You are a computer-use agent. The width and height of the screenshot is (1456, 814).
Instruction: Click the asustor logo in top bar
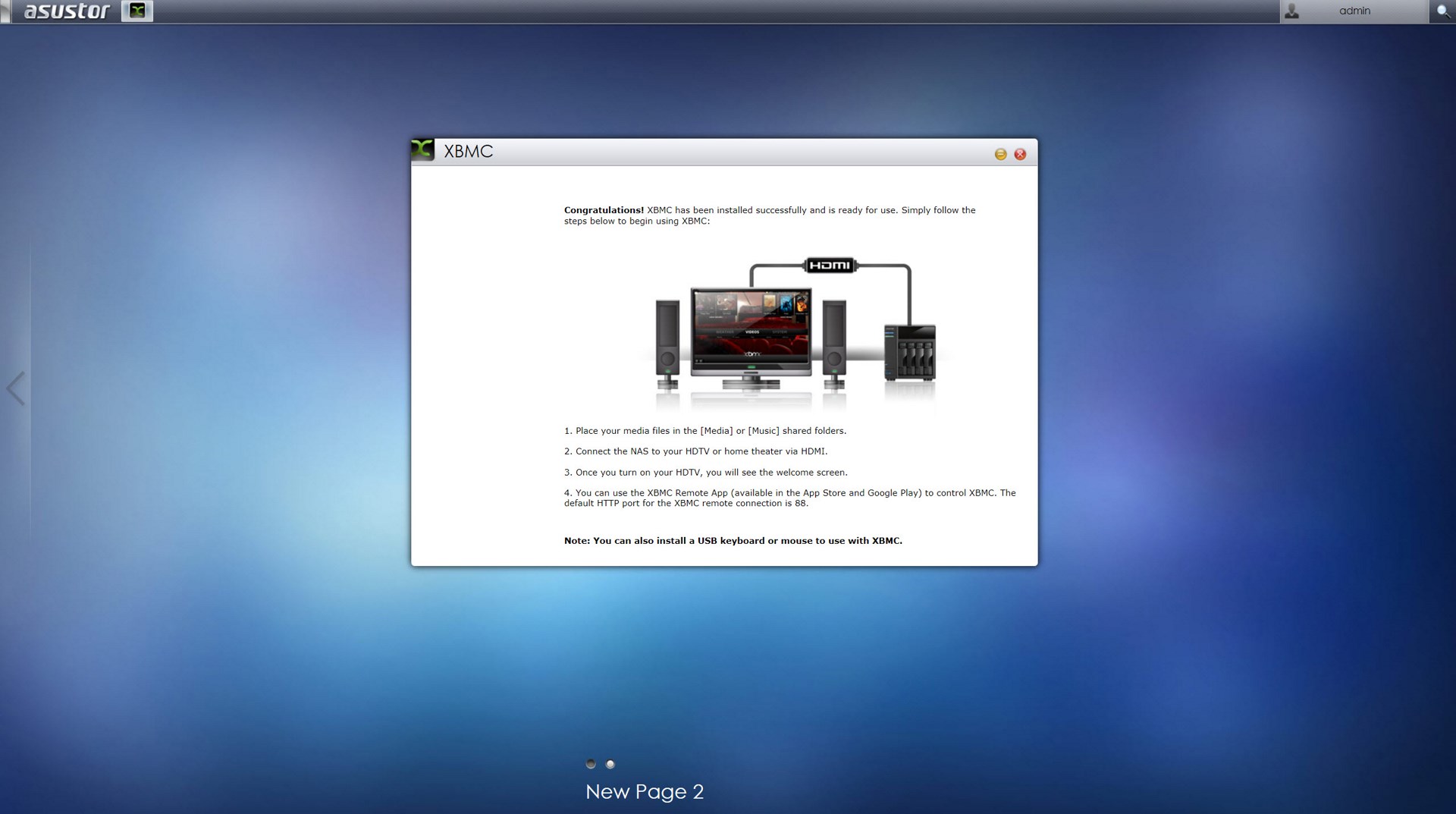[x=67, y=11]
